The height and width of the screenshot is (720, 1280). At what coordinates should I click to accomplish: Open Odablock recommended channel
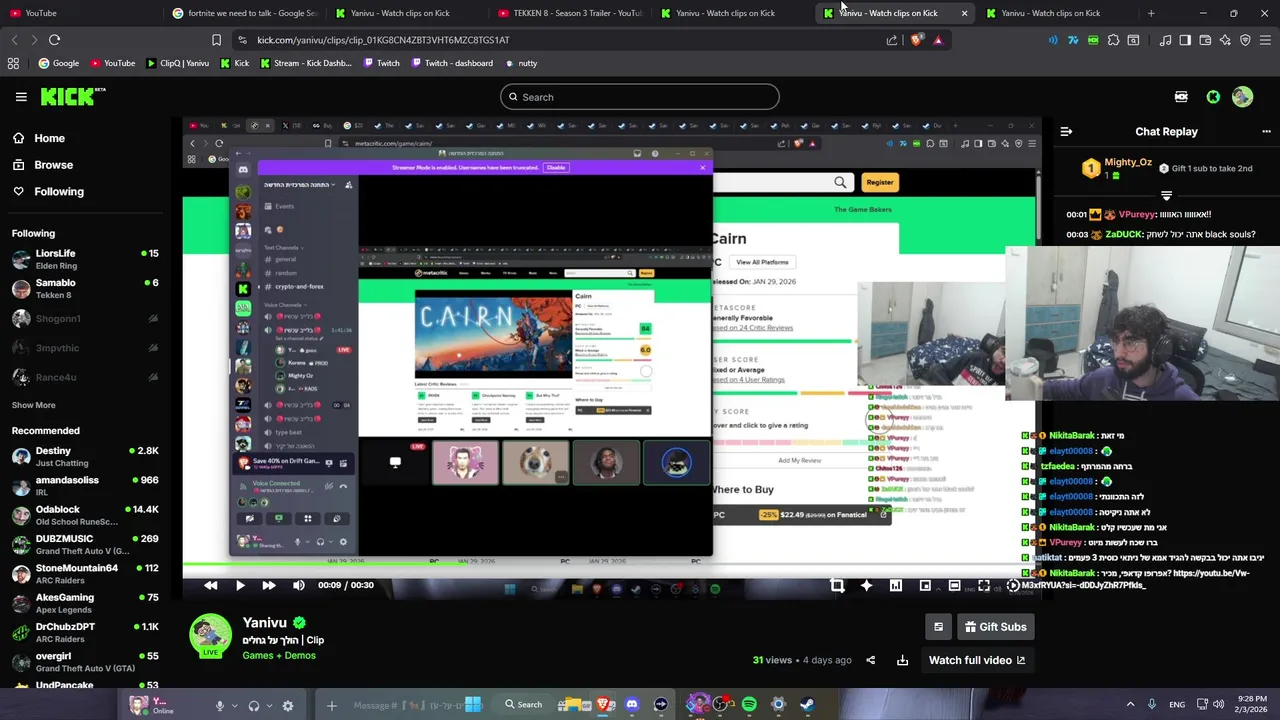(85, 516)
